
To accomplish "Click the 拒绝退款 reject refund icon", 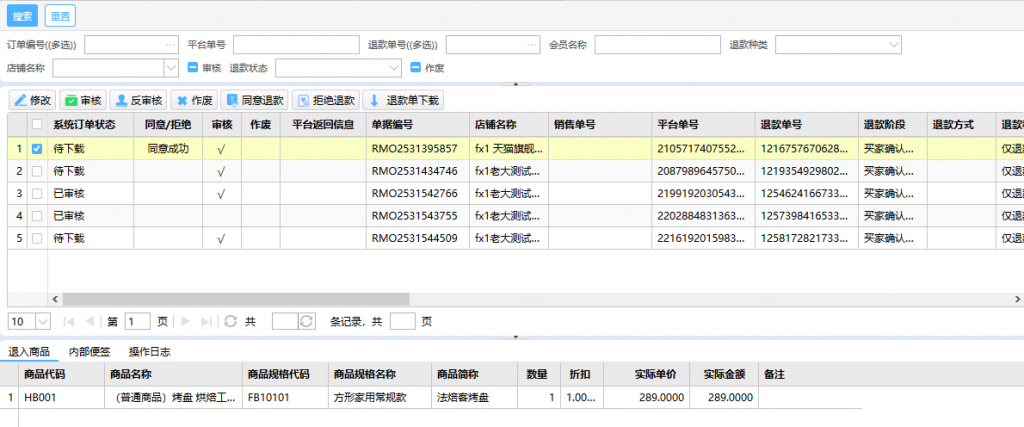I will pos(302,100).
